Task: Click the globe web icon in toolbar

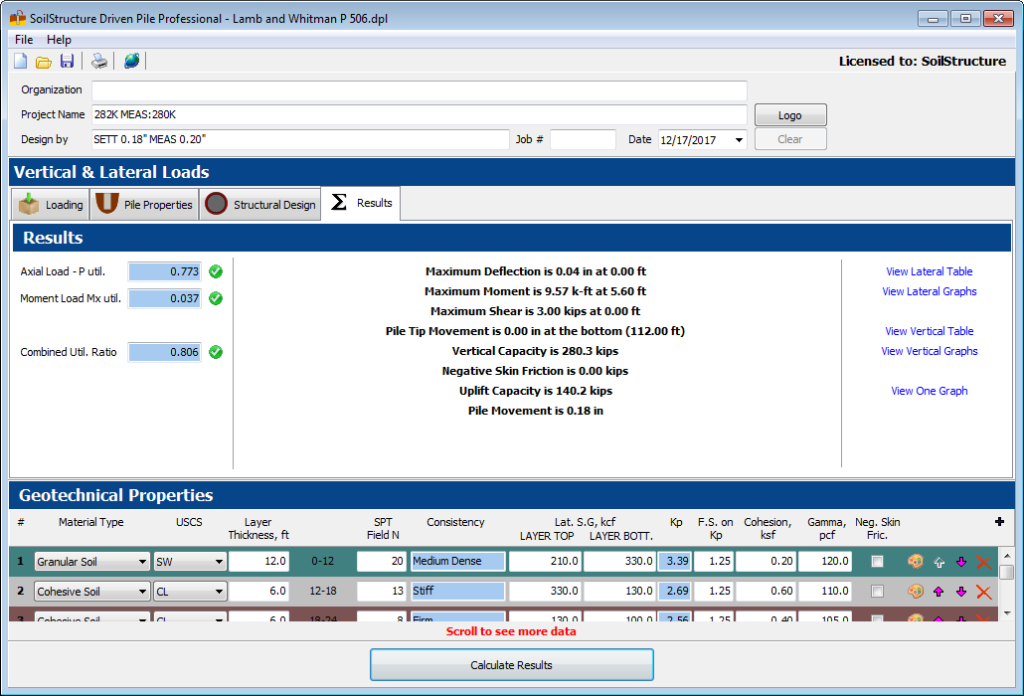Action: (x=131, y=61)
